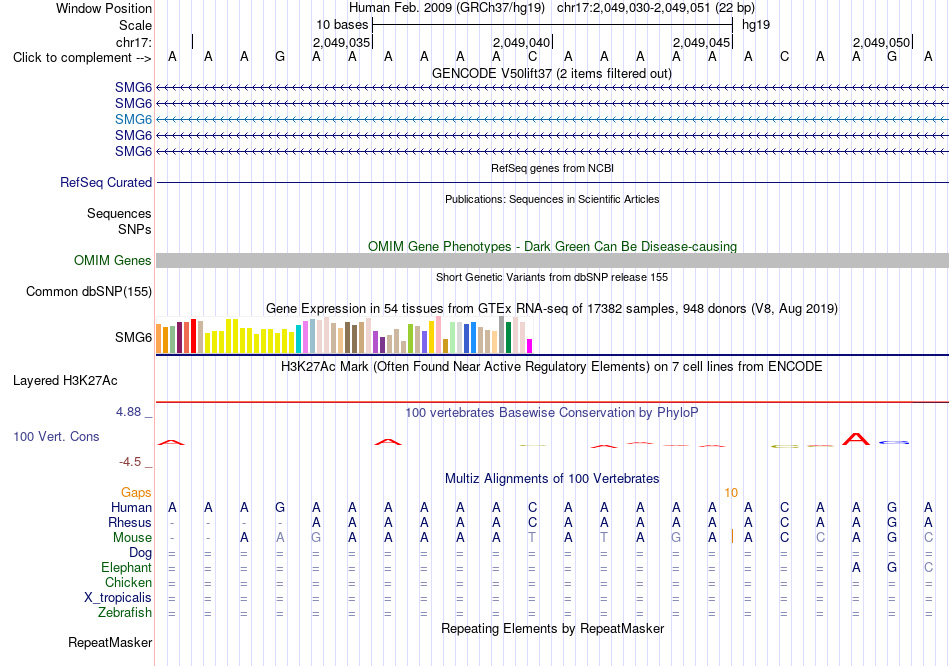This screenshot has width=950, height=666.
Task: Select the Zebrafish species row label
Action: pos(125,613)
